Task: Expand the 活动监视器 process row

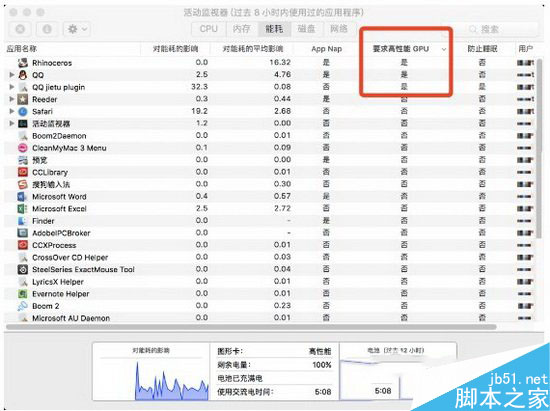Action: click(x=12, y=123)
